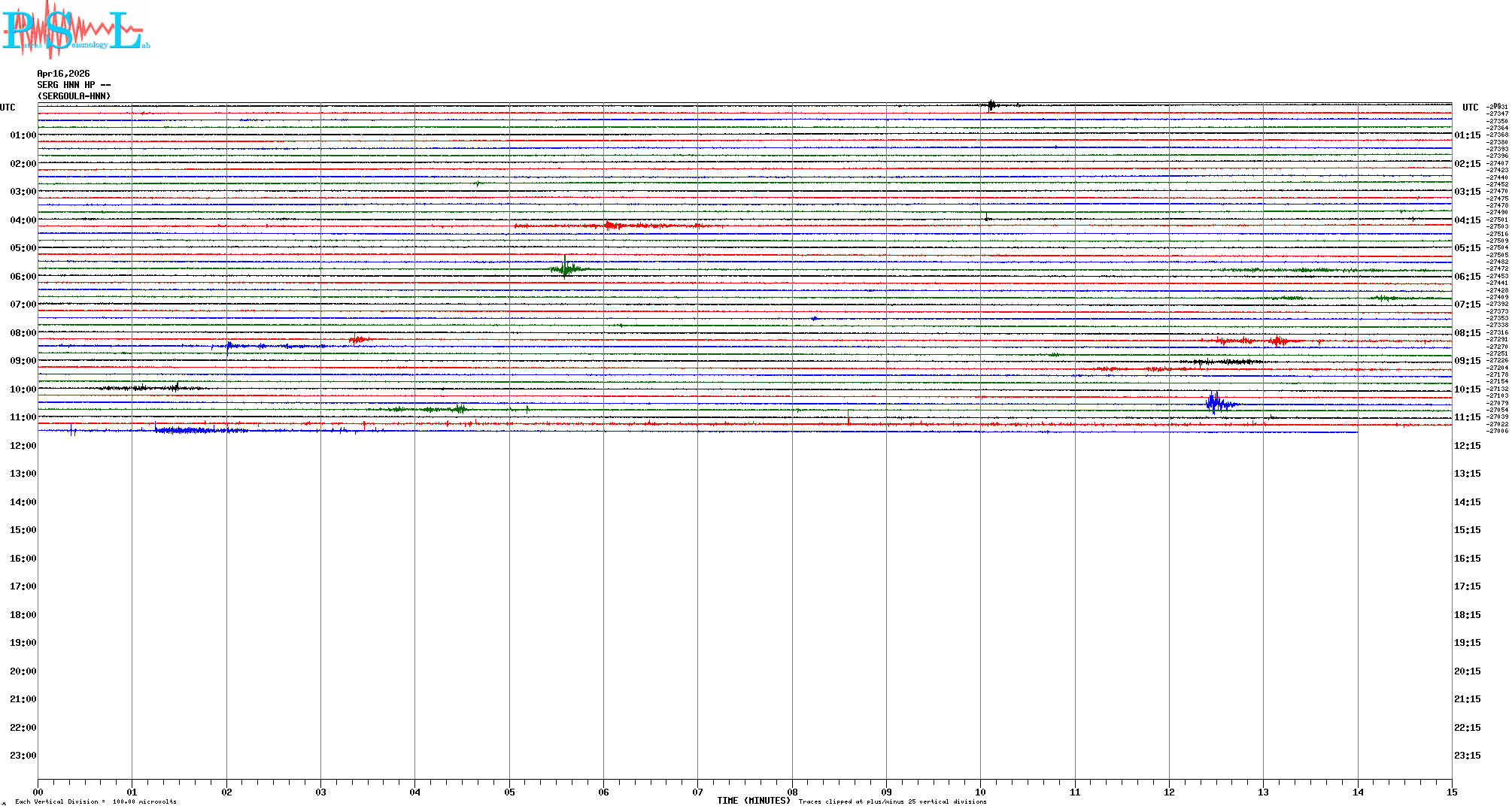Click the PSL Seismology Lab logo
The image size is (1512, 812).
(x=75, y=30)
